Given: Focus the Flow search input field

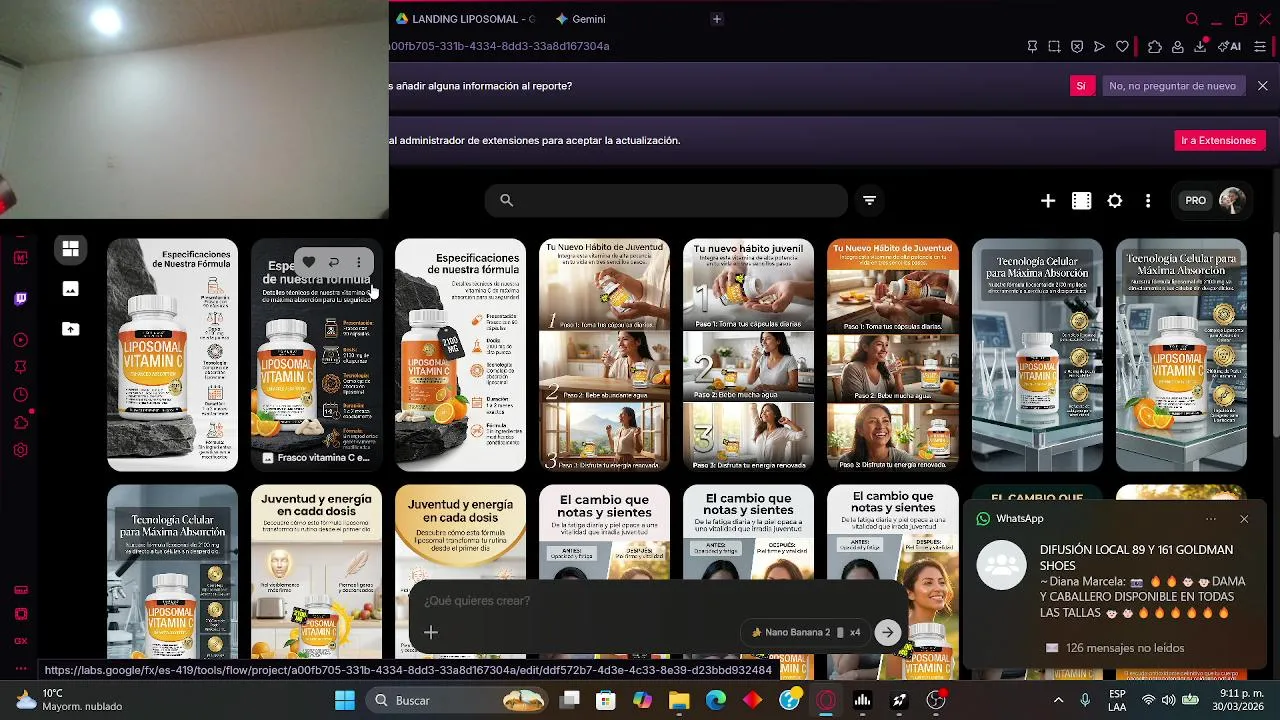Looking at the screenshot, I should coord(666,201).
